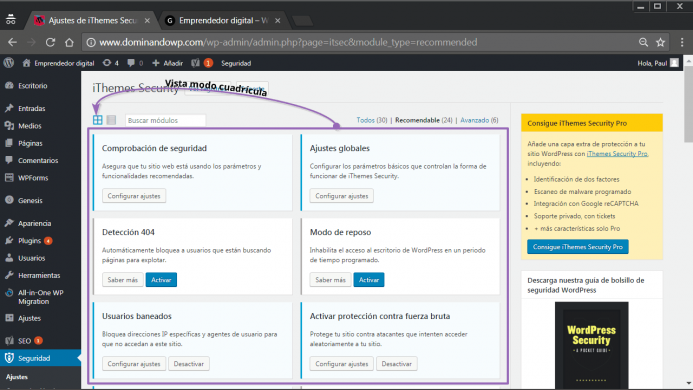Configure brute force protection settings
The image size is (693, 390).
(342, 364)
